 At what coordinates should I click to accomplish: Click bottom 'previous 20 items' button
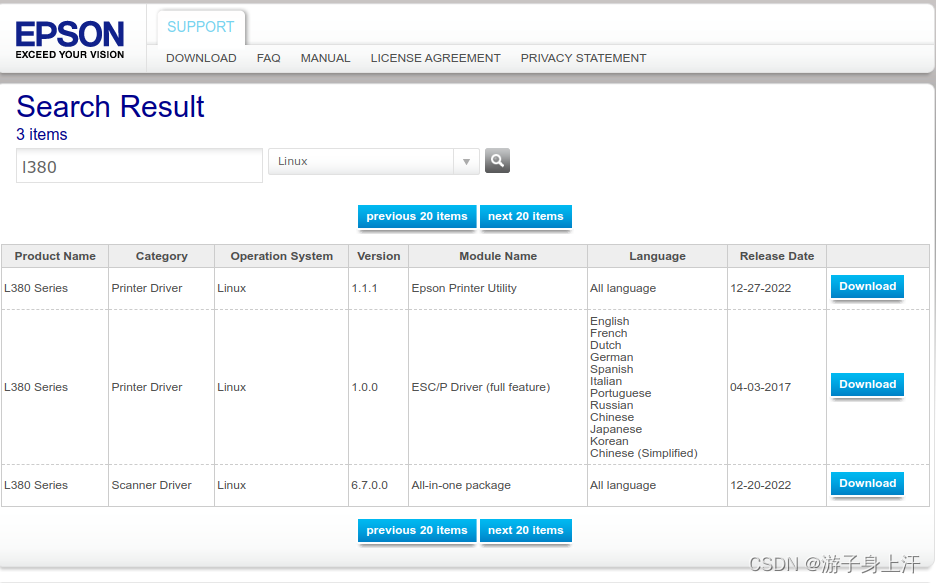pyautogui.click(x=417, y=530)
